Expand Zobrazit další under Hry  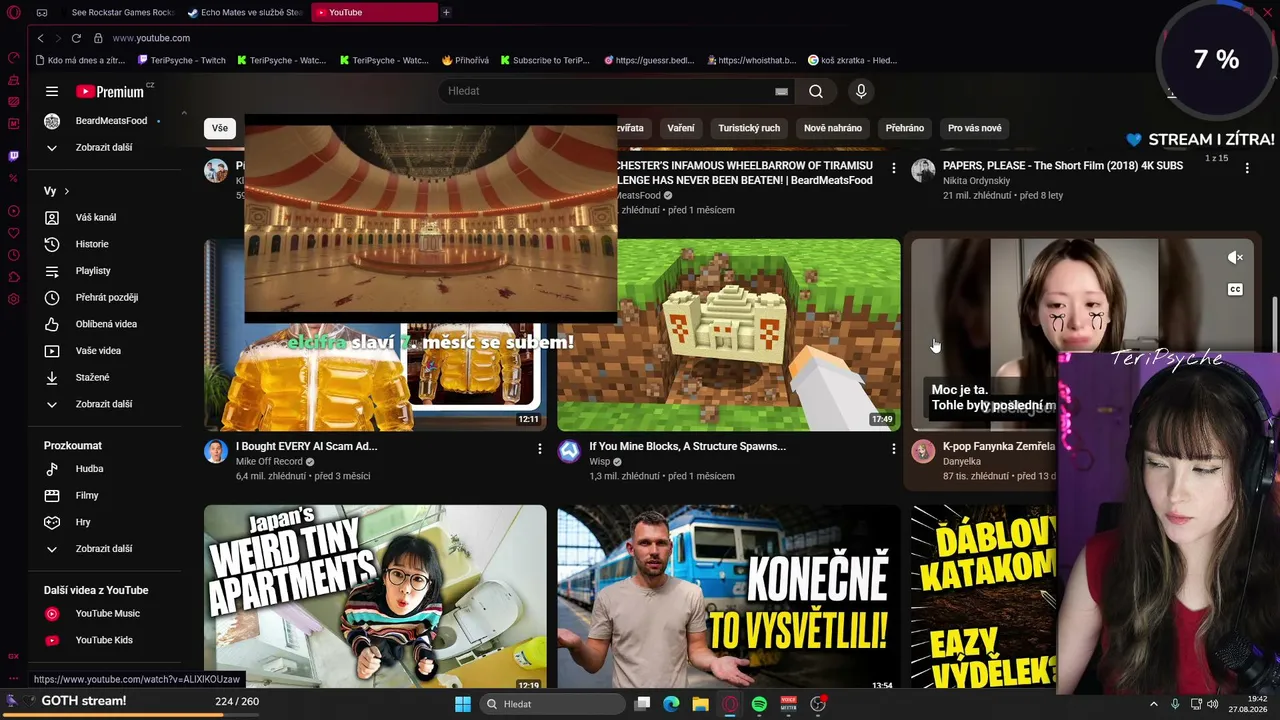105,549
